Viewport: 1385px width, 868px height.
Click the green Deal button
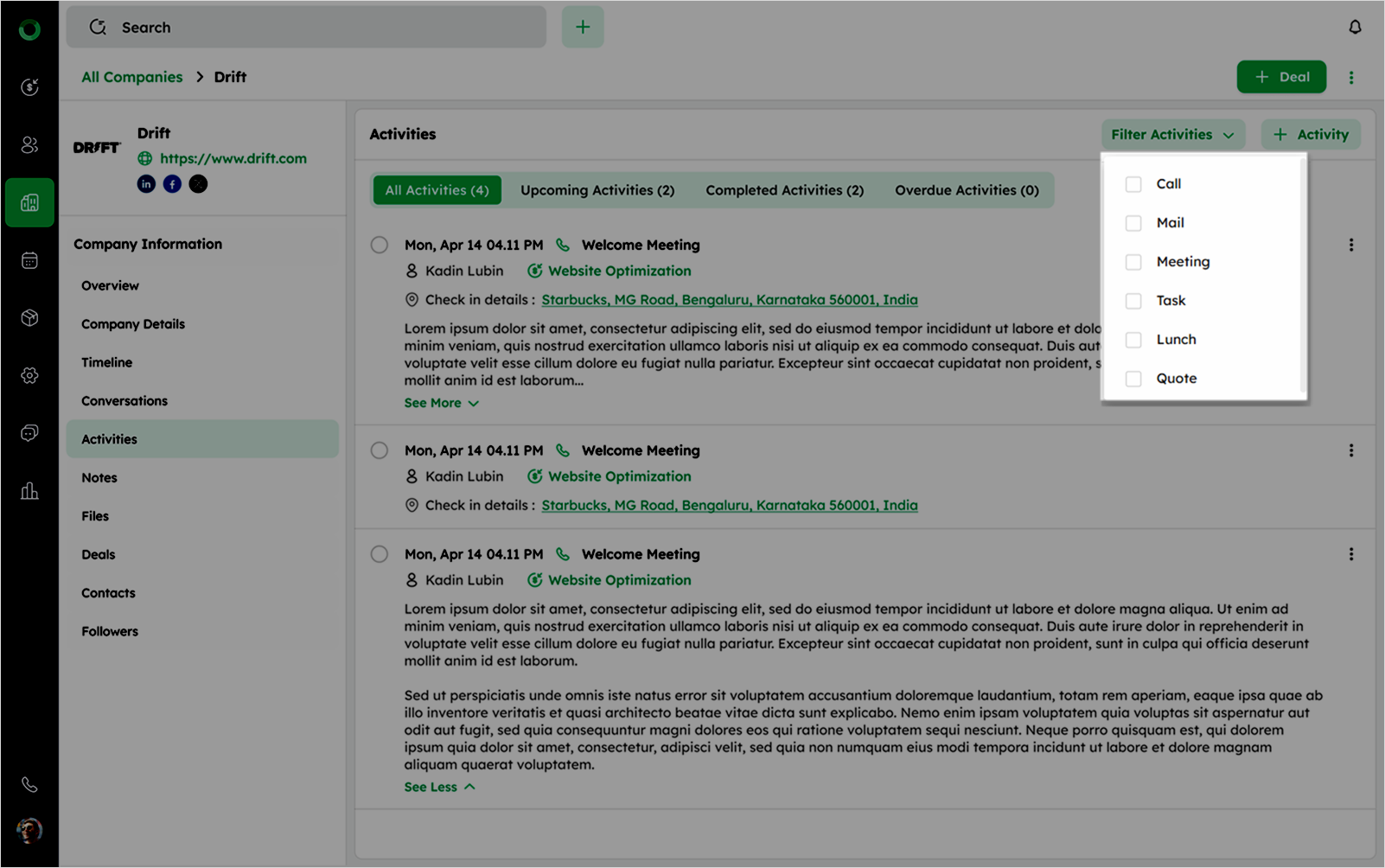1281,77
